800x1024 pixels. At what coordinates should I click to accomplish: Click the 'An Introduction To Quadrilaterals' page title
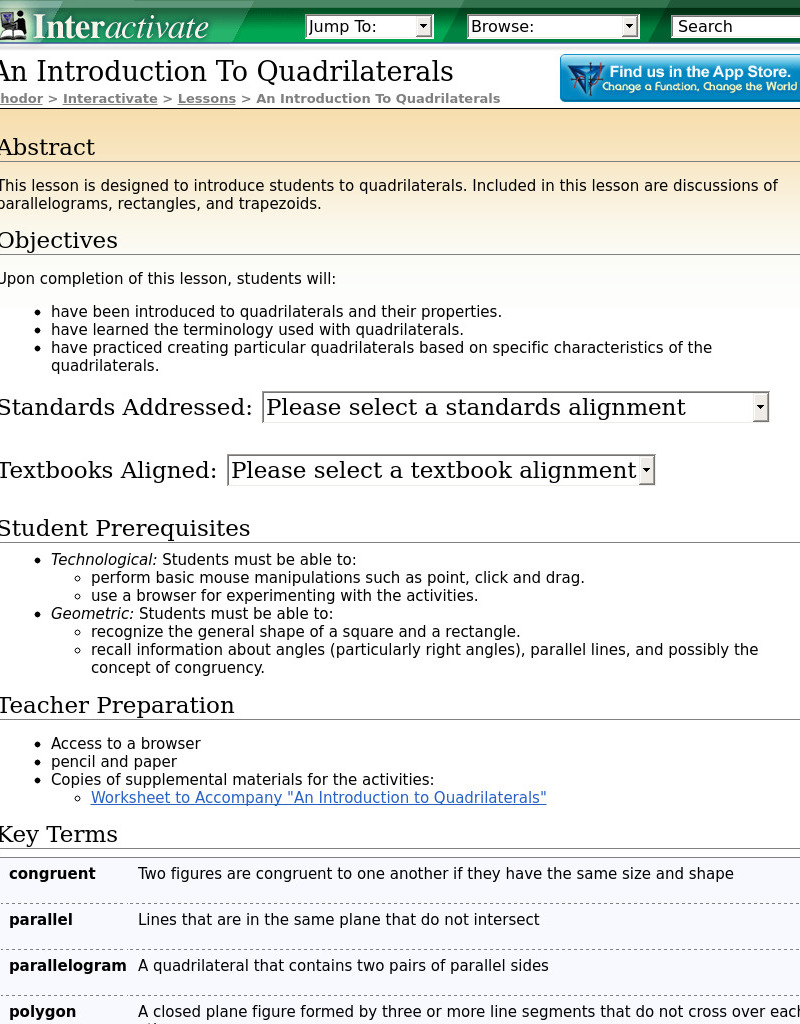point(226,71)
